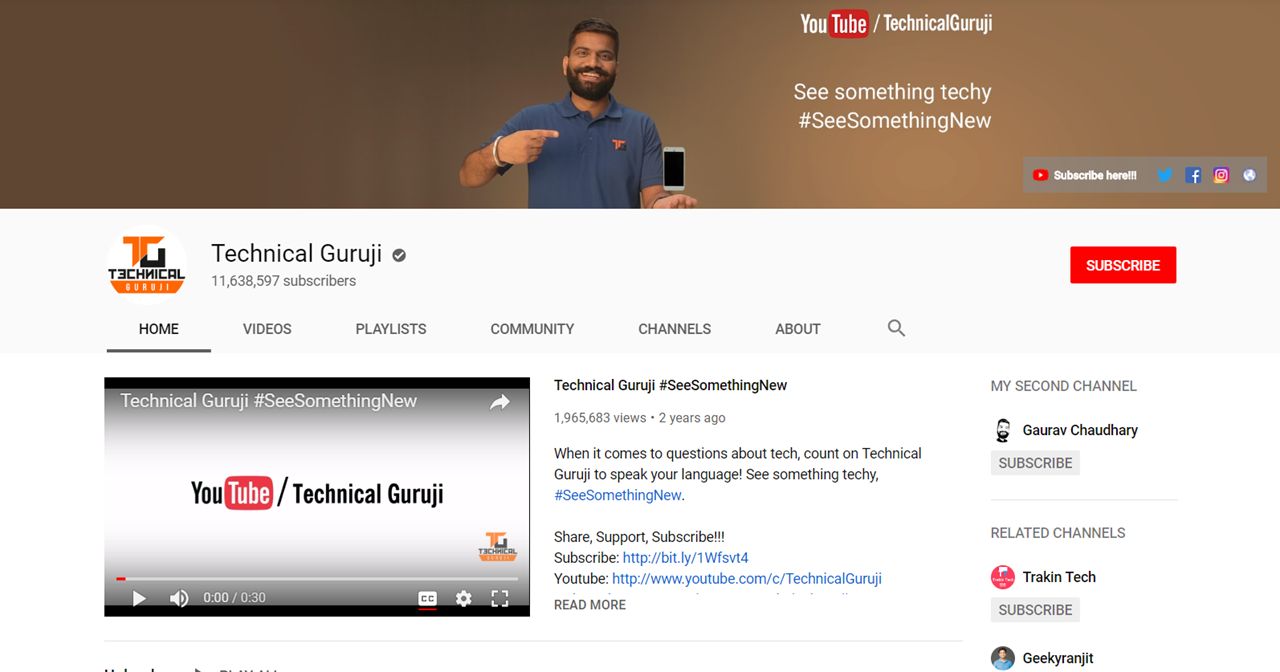Click the red SUBSCRIBE button
Screen dimensions: 1280x672
[1123, 265]
